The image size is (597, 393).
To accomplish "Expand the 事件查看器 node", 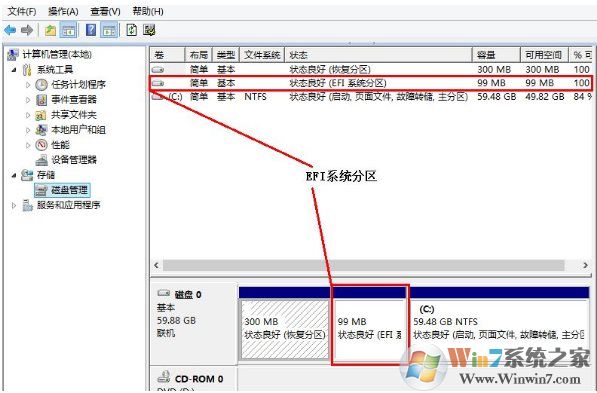I will pos(28,100).
